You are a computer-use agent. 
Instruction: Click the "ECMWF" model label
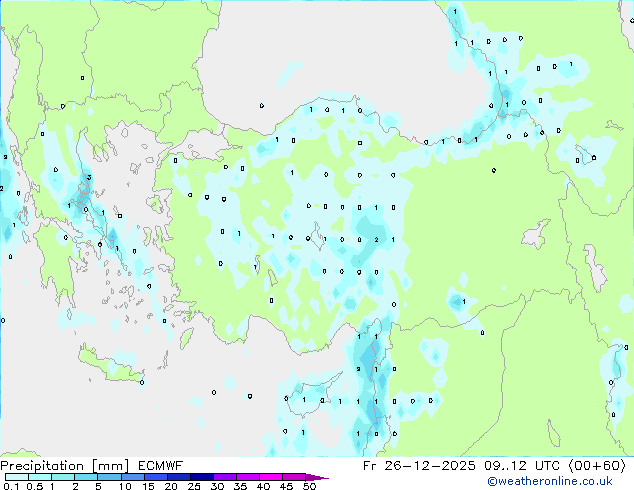click(161, 466)
